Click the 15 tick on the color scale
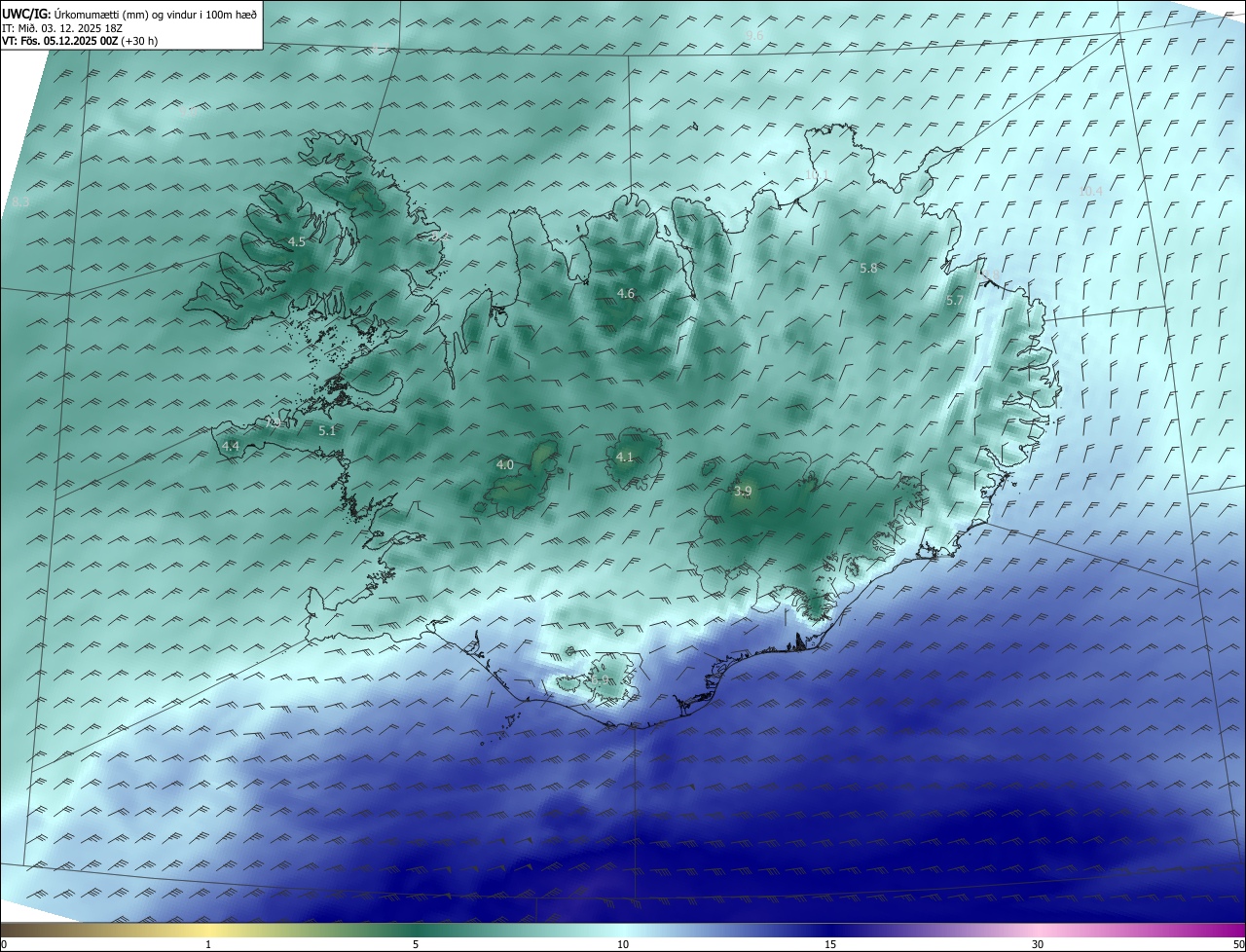The height and width of the screenshot is (952, 1246). (830, 944)
